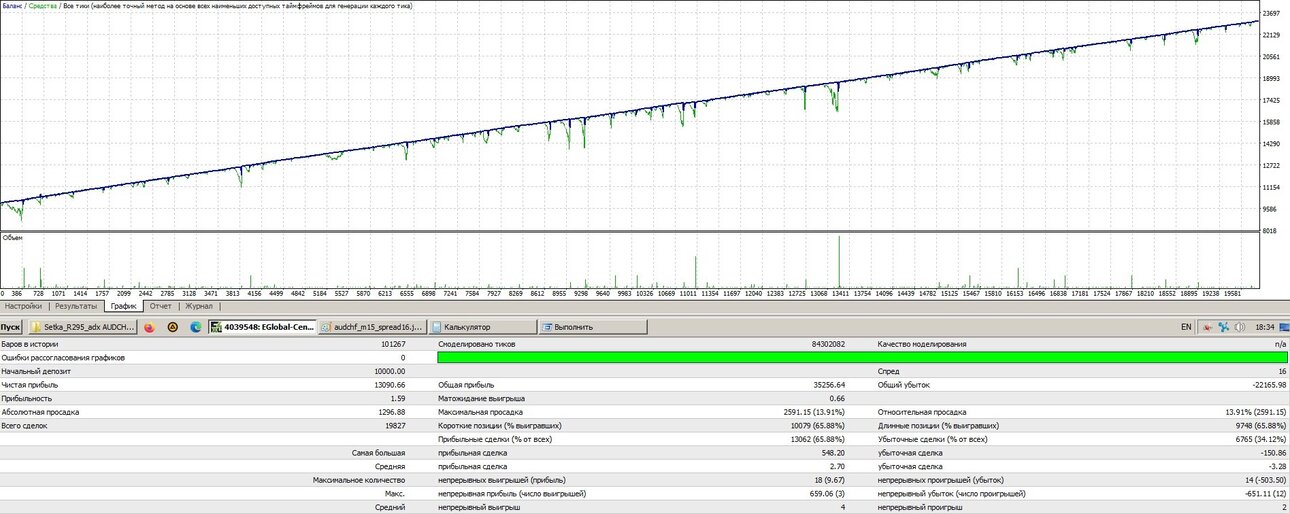Click largest profit trade value 548.20
1290x514 pixels.
(832, 452)
